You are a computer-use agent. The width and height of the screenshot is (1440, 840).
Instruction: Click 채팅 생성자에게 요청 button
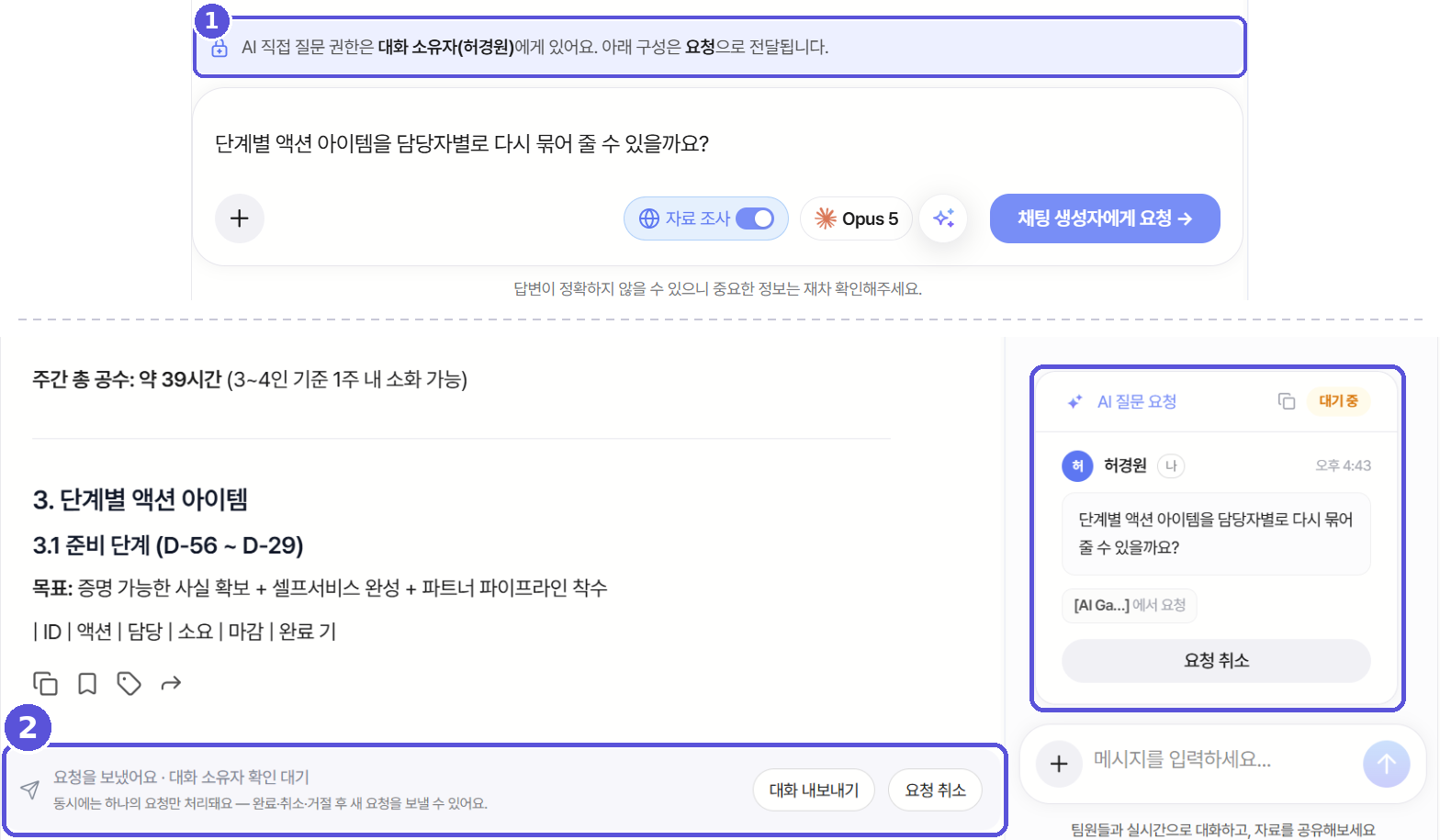[1105, 218]
